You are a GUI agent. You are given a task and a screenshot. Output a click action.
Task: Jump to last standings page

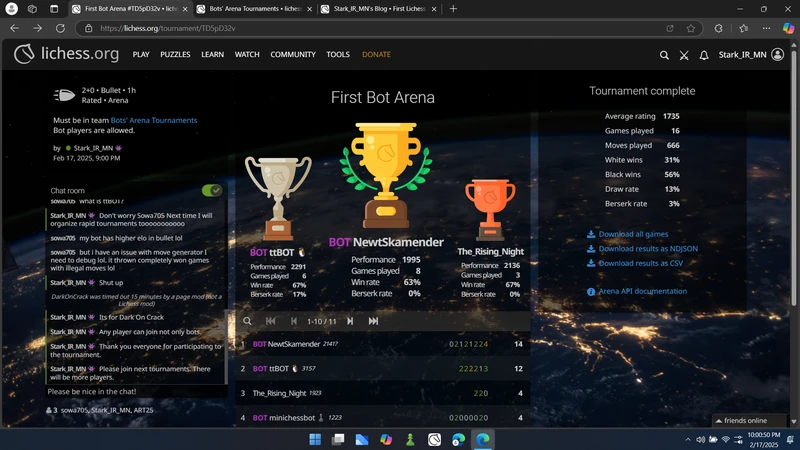pyautogui.click(x=373, y=321)
